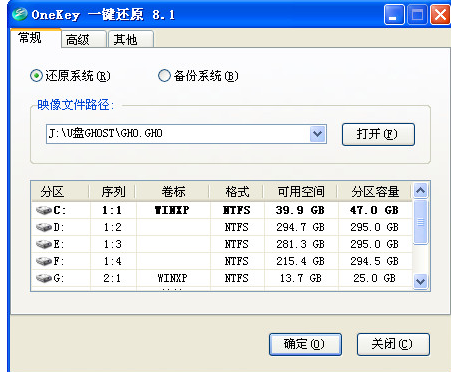
Task: Click the 打开(F) button
Action: tap(378, 134)
